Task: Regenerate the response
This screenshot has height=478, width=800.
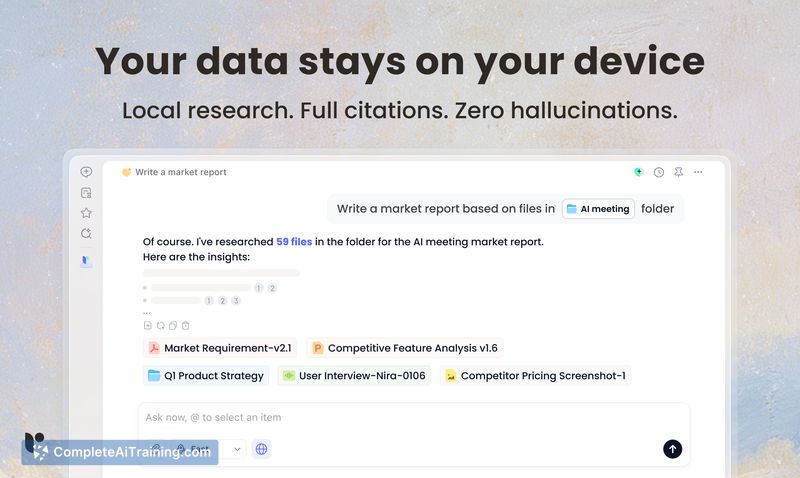Action: (x=160, y=325)
